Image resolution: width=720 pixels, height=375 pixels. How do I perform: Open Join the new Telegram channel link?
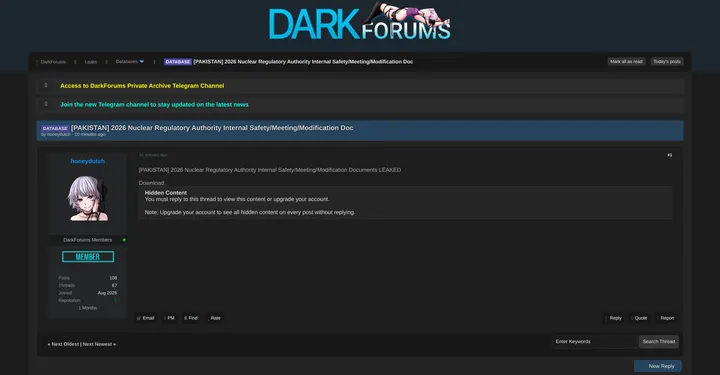click(154, 105)
